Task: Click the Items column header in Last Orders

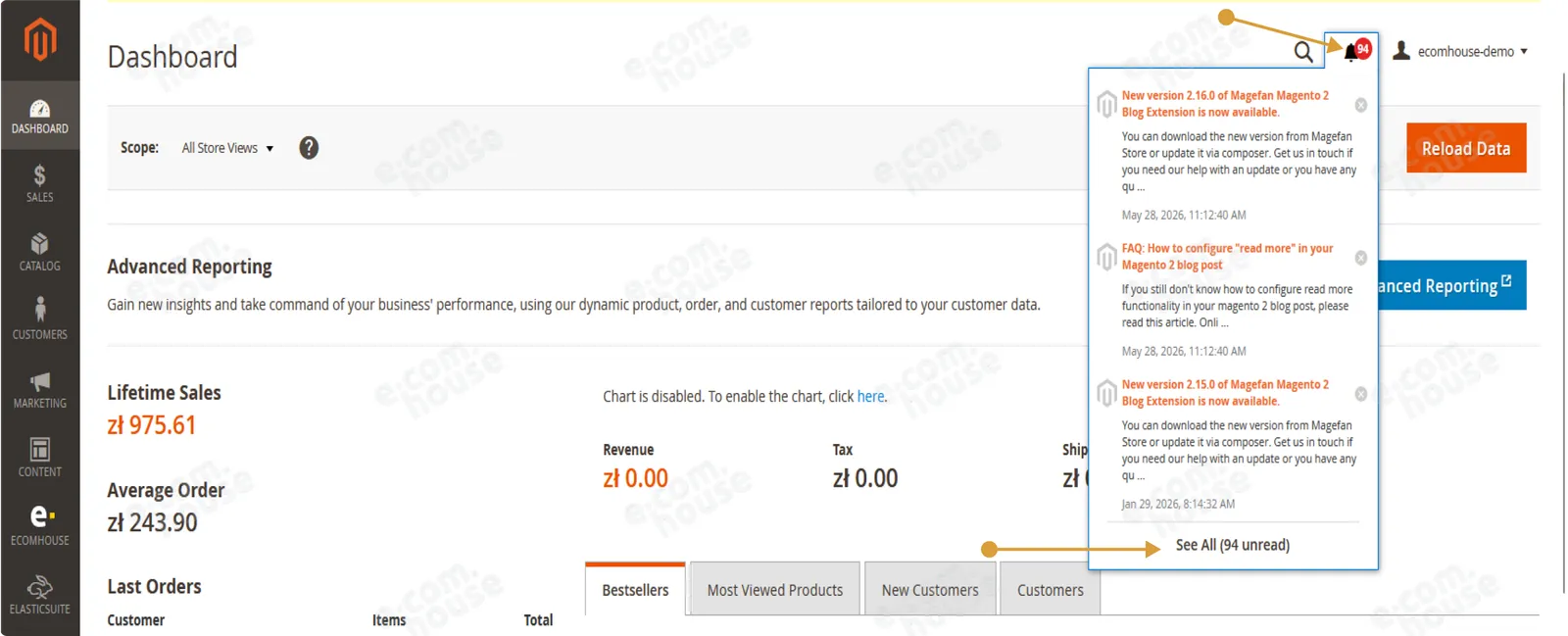Action: click(x=389, y=620)
